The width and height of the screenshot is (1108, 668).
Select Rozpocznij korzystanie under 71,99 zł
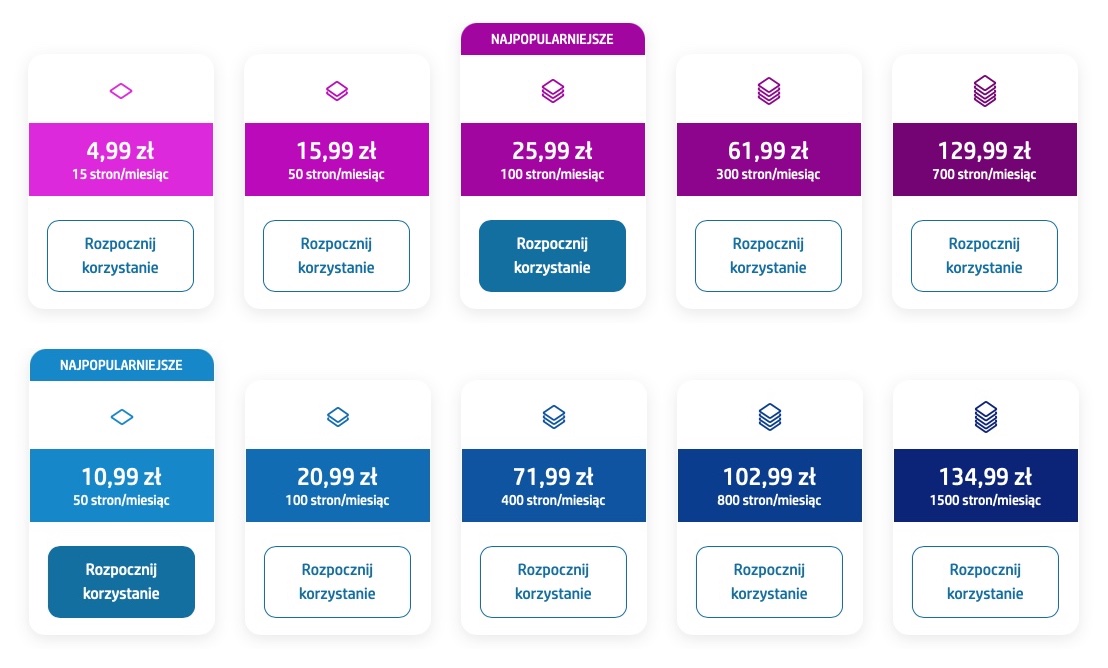click(554, 582)
